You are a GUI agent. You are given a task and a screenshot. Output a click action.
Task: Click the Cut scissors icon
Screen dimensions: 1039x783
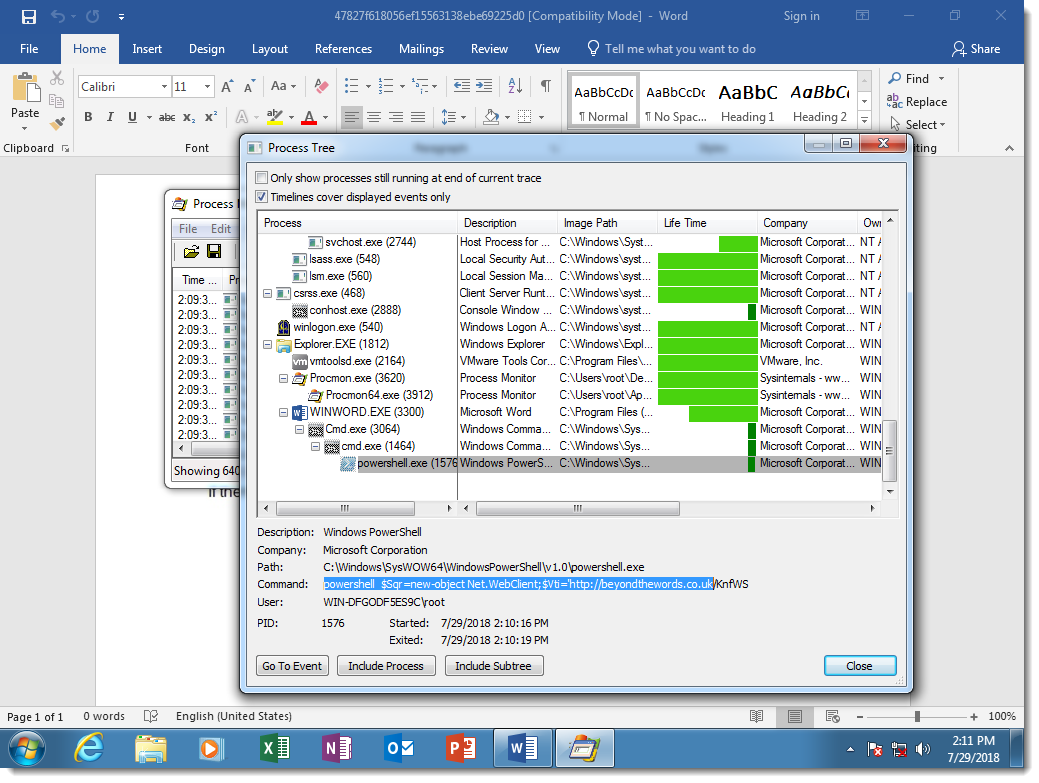tap(57, 79)
